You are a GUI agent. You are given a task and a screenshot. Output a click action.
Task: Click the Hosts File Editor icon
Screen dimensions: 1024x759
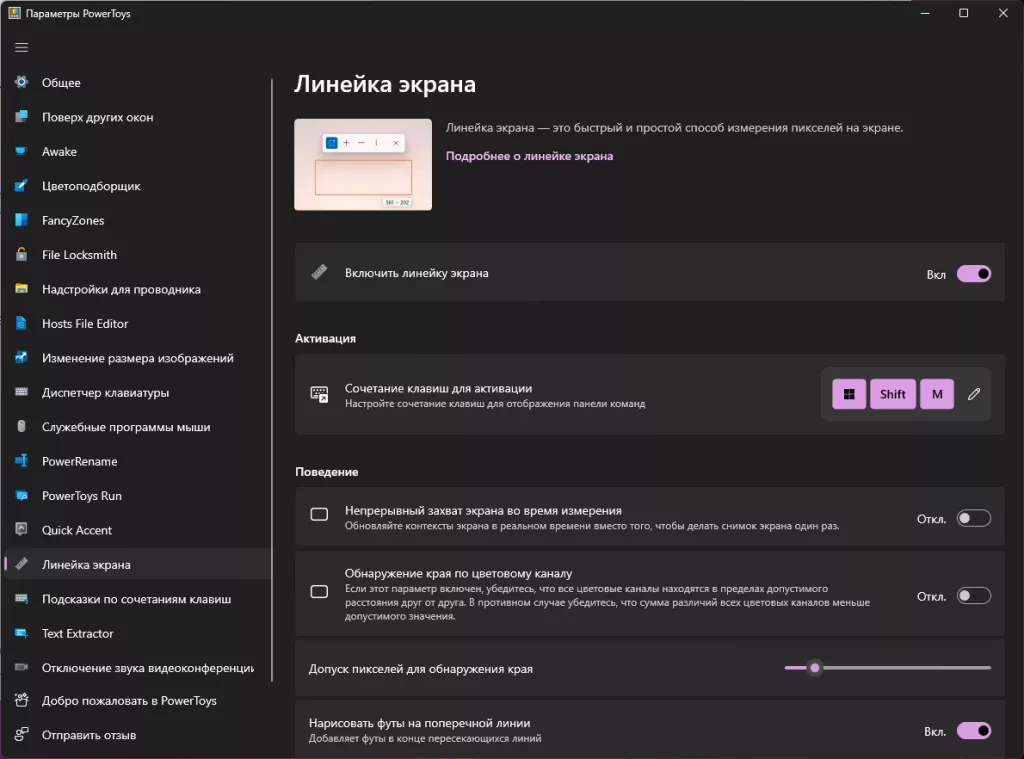click(22, 323)
